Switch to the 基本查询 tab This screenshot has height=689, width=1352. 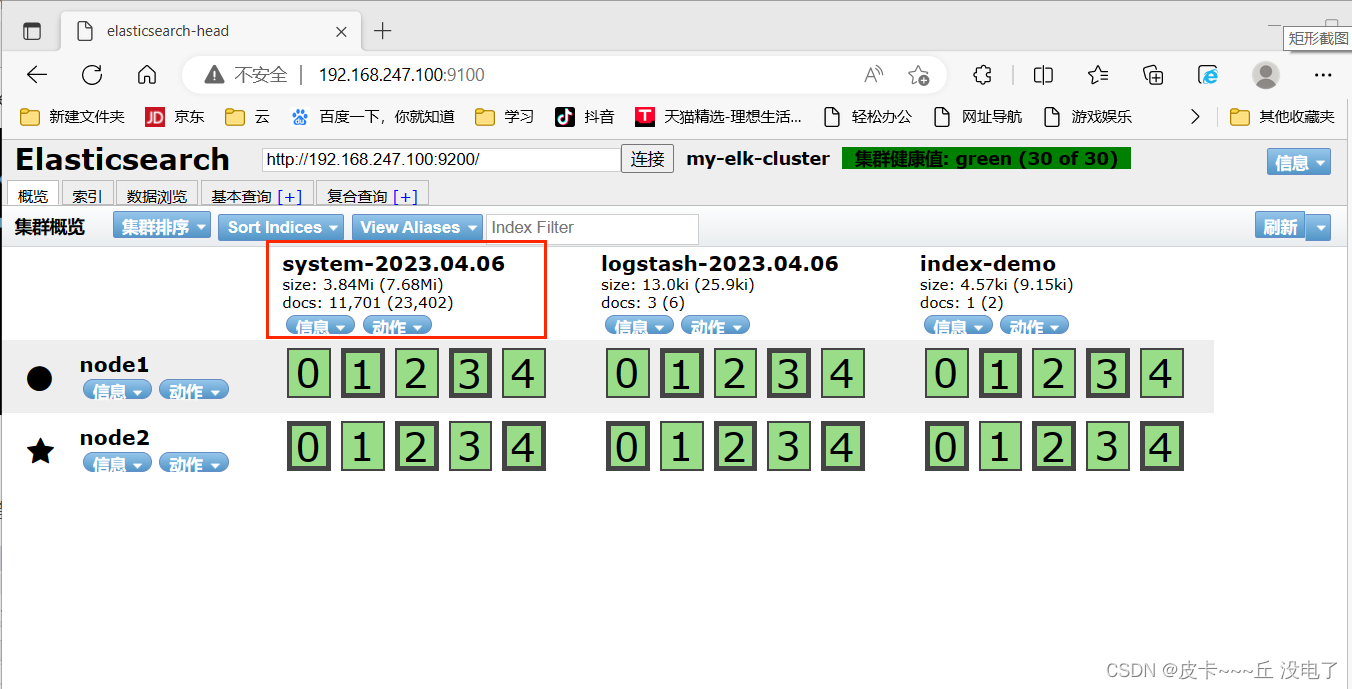tap(257, 196)
